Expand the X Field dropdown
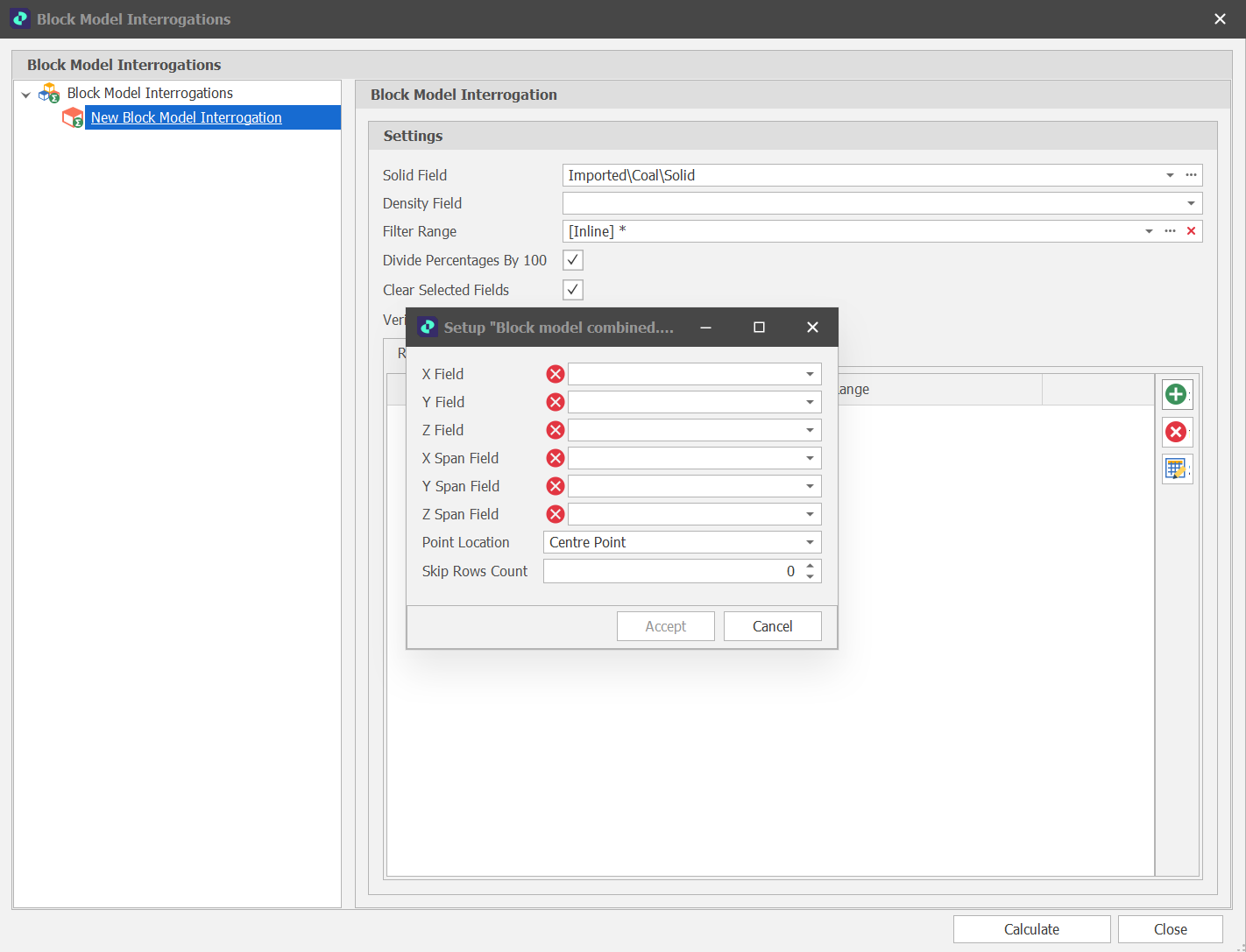Image resolution: width=1246 pixels, height=952 pixels. pyautogui.click(x=810, y=374)
